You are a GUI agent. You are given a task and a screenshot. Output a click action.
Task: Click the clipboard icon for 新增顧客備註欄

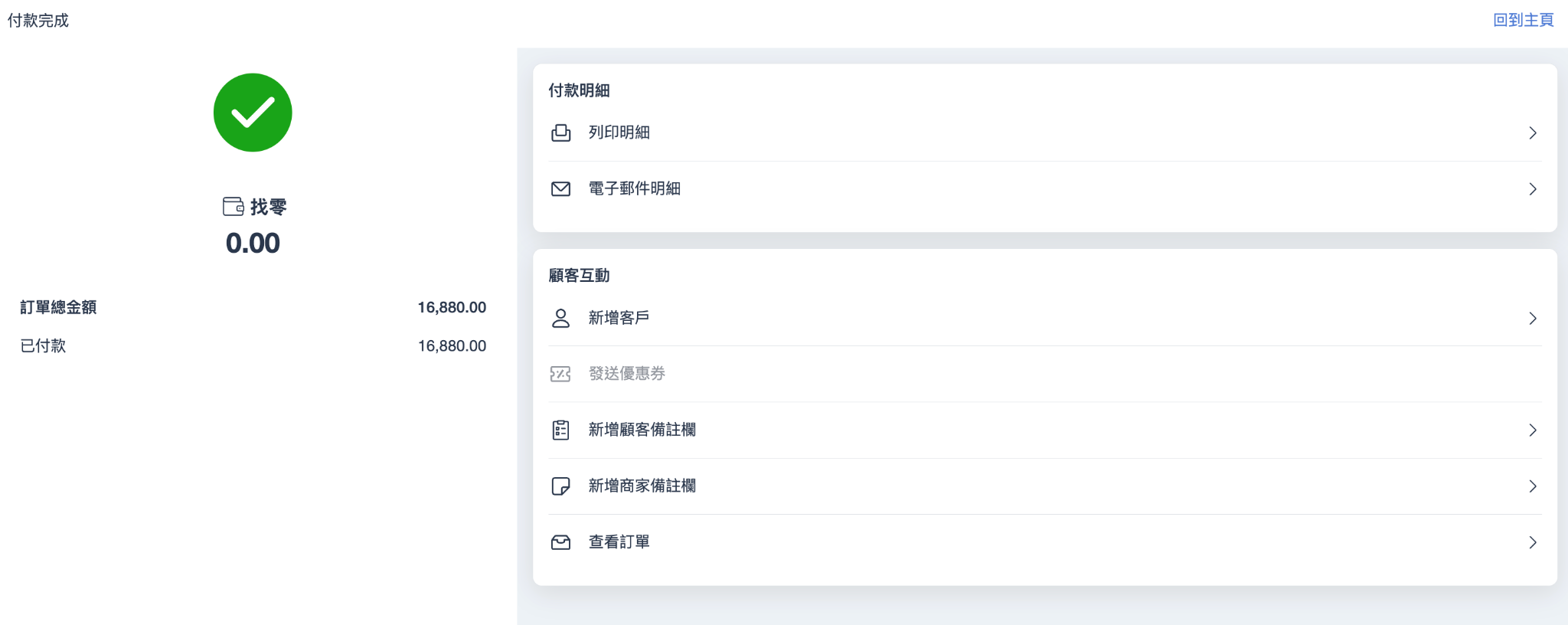(560, 430)
